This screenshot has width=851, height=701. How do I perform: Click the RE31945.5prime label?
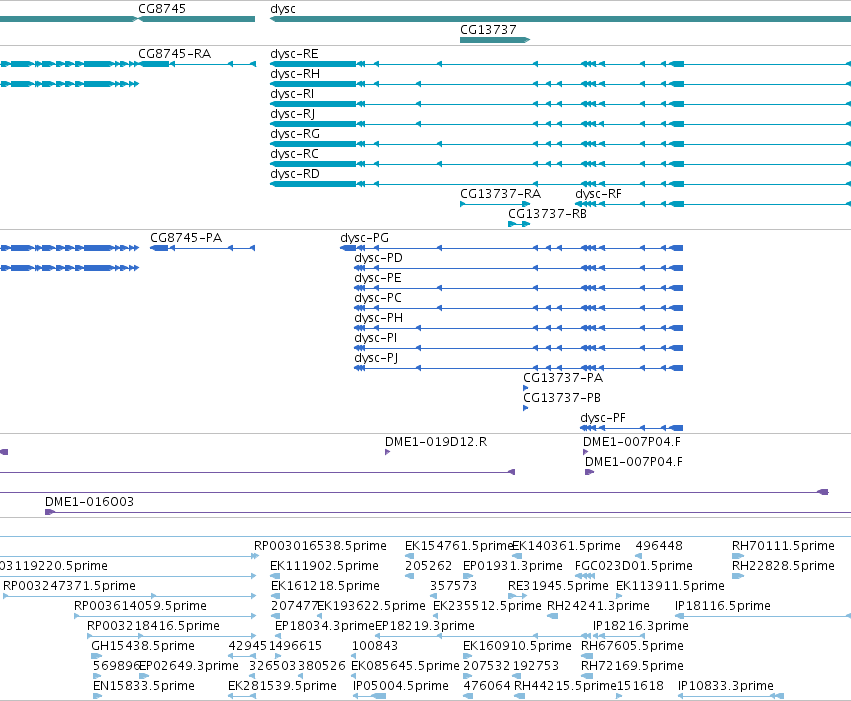coord(558,586)
